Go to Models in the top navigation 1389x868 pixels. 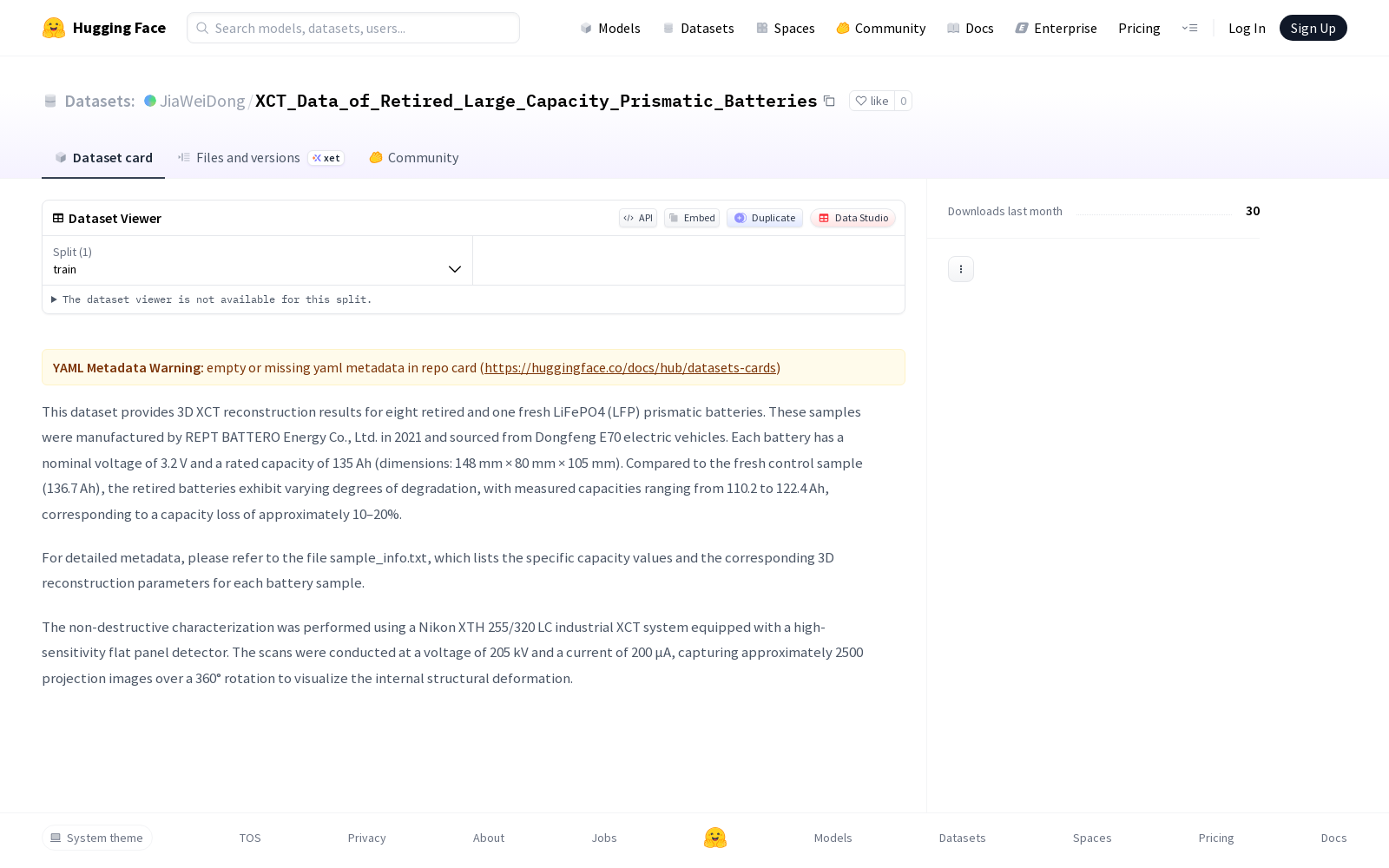pyautogui.click(x=610, y=28)
